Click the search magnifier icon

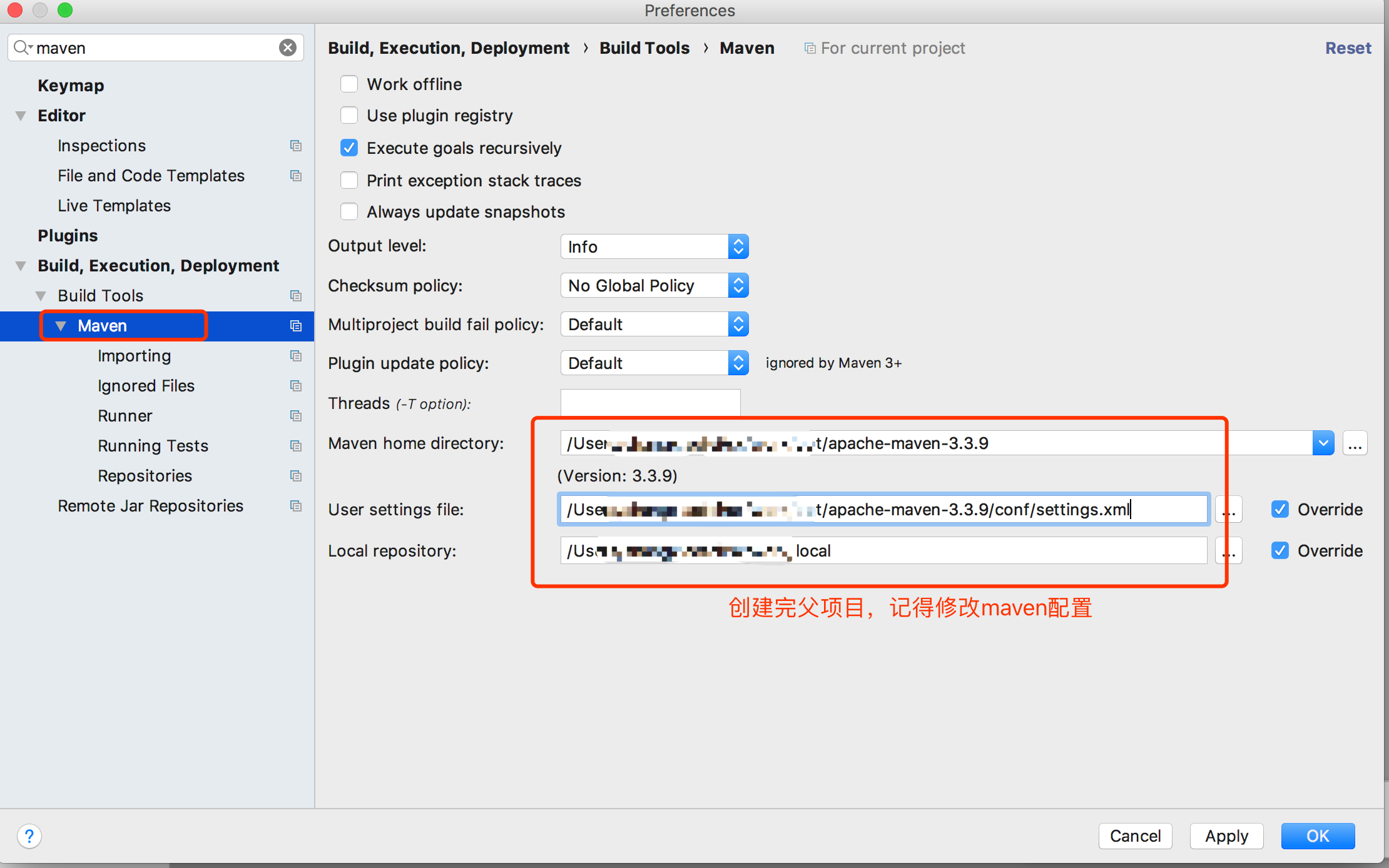[21, 48]
